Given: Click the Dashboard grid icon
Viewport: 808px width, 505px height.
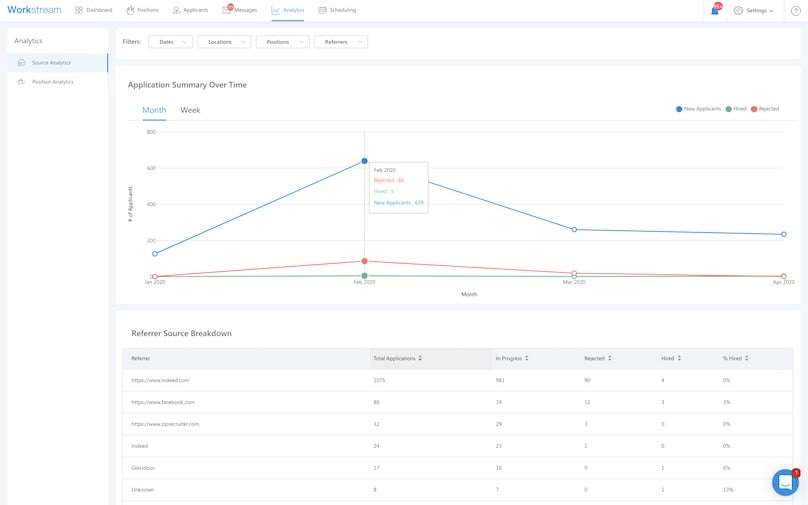Looking at the screenshot, I should click(x=79, y=10).
